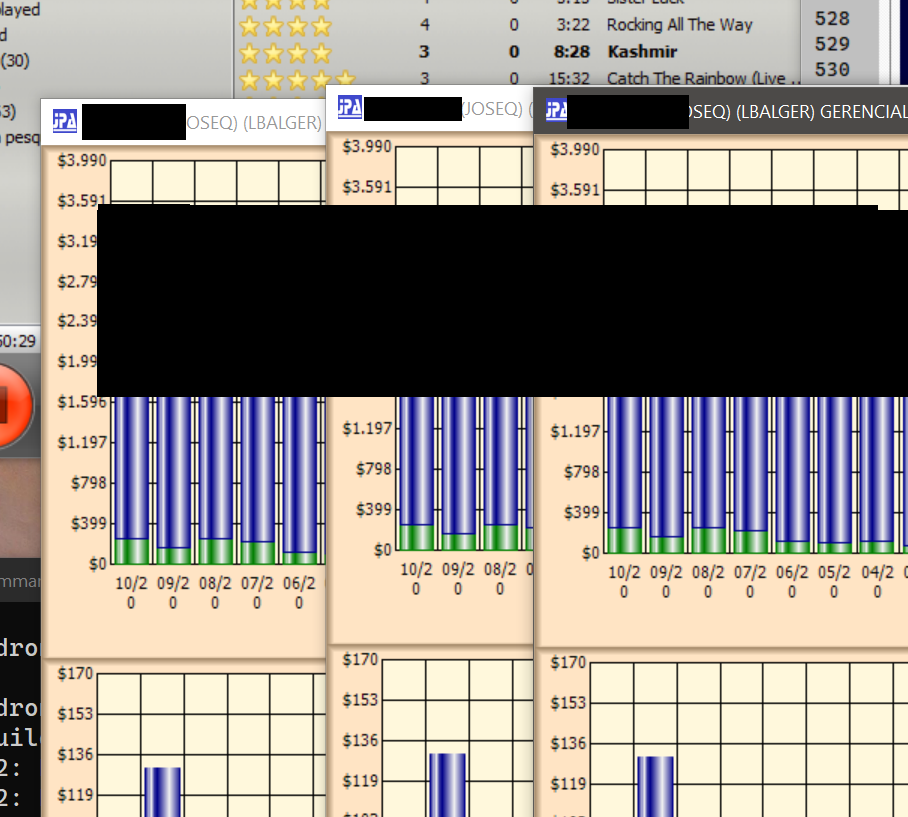
Task: Click the 04/20 bar in the rightmost chart
Action: [x=877, y=470]
